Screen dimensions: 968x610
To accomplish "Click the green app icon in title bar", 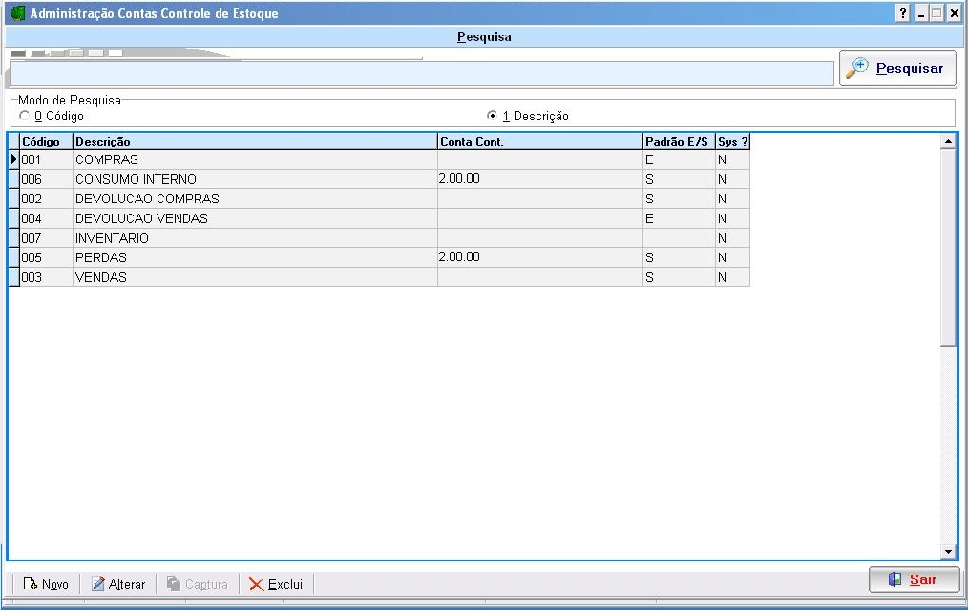I will 16,14.
